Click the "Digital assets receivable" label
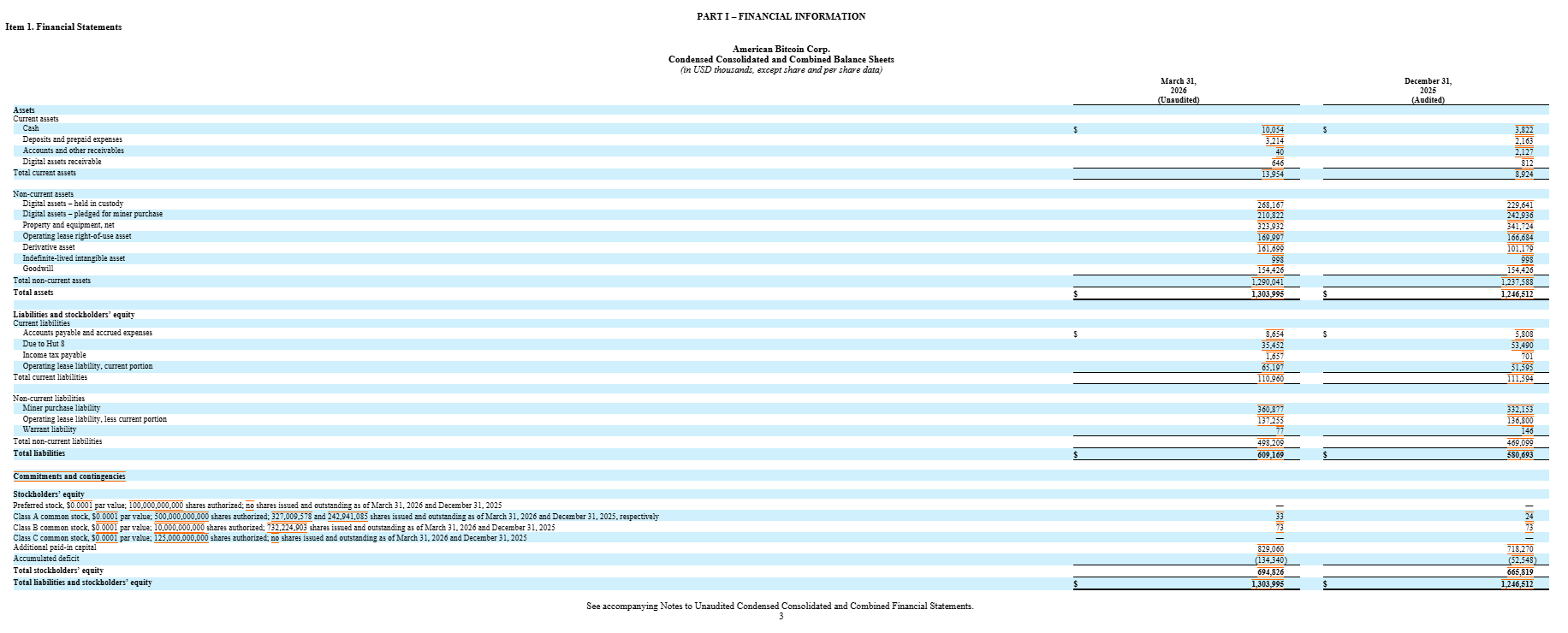 pos(62,162)
